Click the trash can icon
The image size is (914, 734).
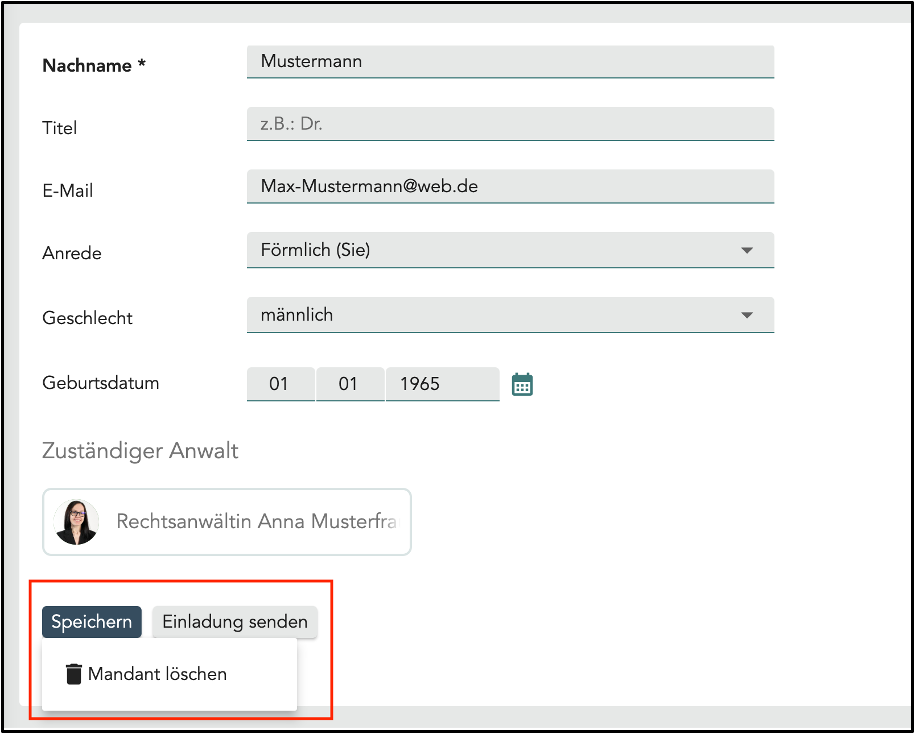tap(73, 674)
